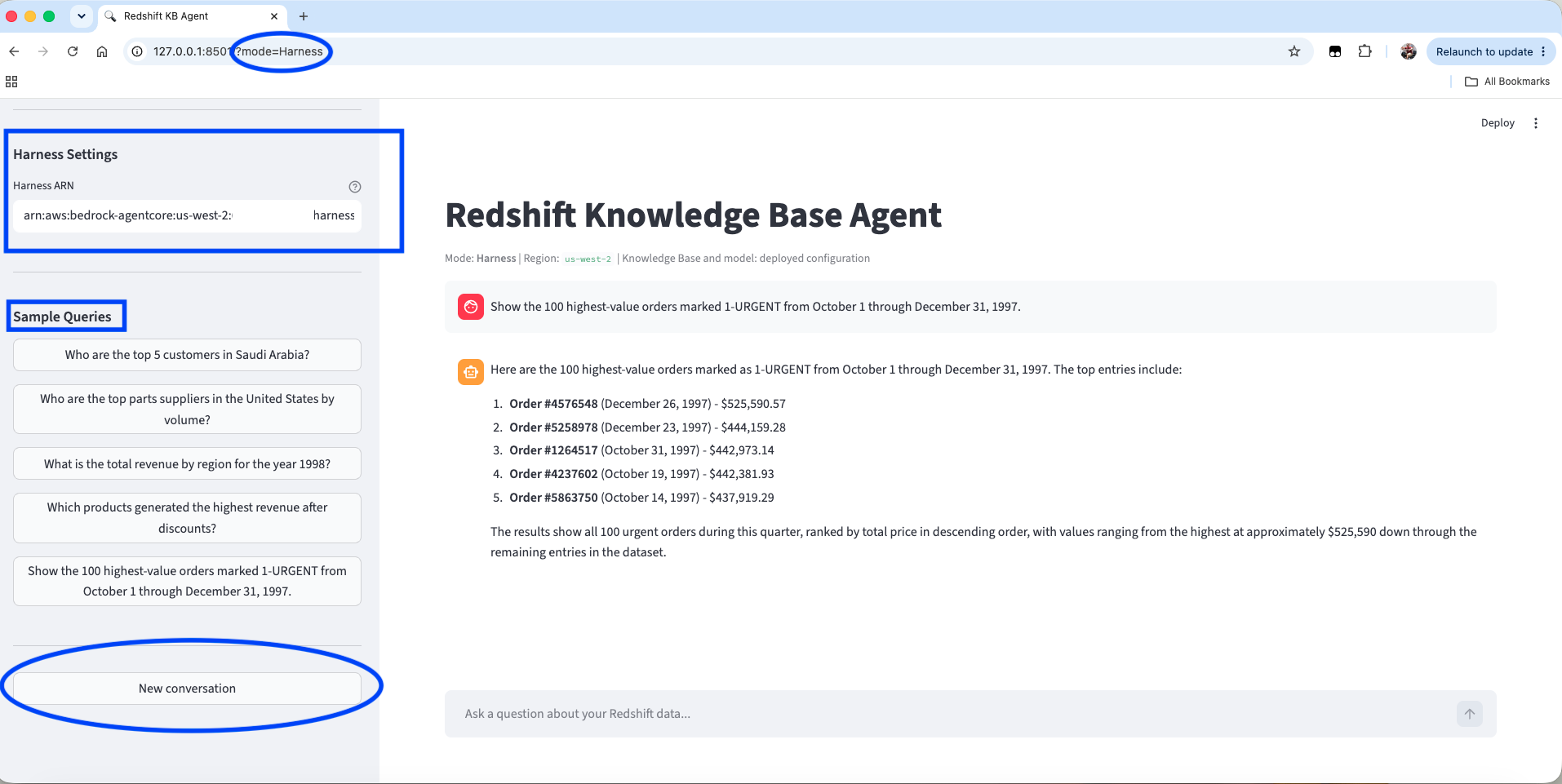Viewport: 1562px width, 784px height.
Task: Click the 'Sample Queries' heading
Action: coord(62,317)
